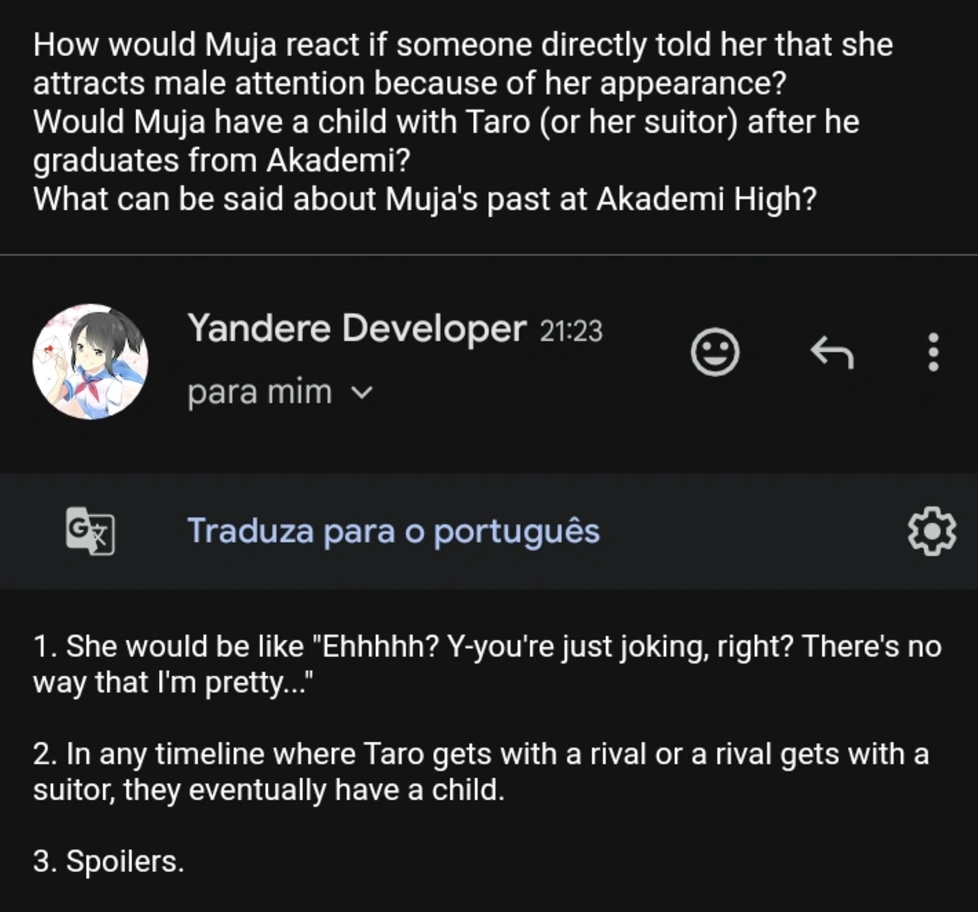Screen dimensions: 978x912
Task: Tap the reply arrow icon
Action: coord(831,353)
